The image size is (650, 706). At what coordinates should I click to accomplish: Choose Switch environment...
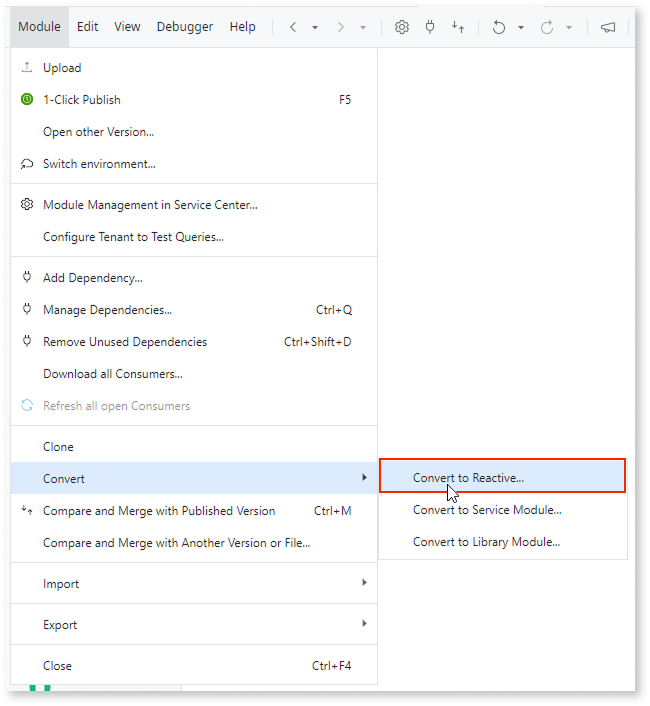[x=194, y=164]
